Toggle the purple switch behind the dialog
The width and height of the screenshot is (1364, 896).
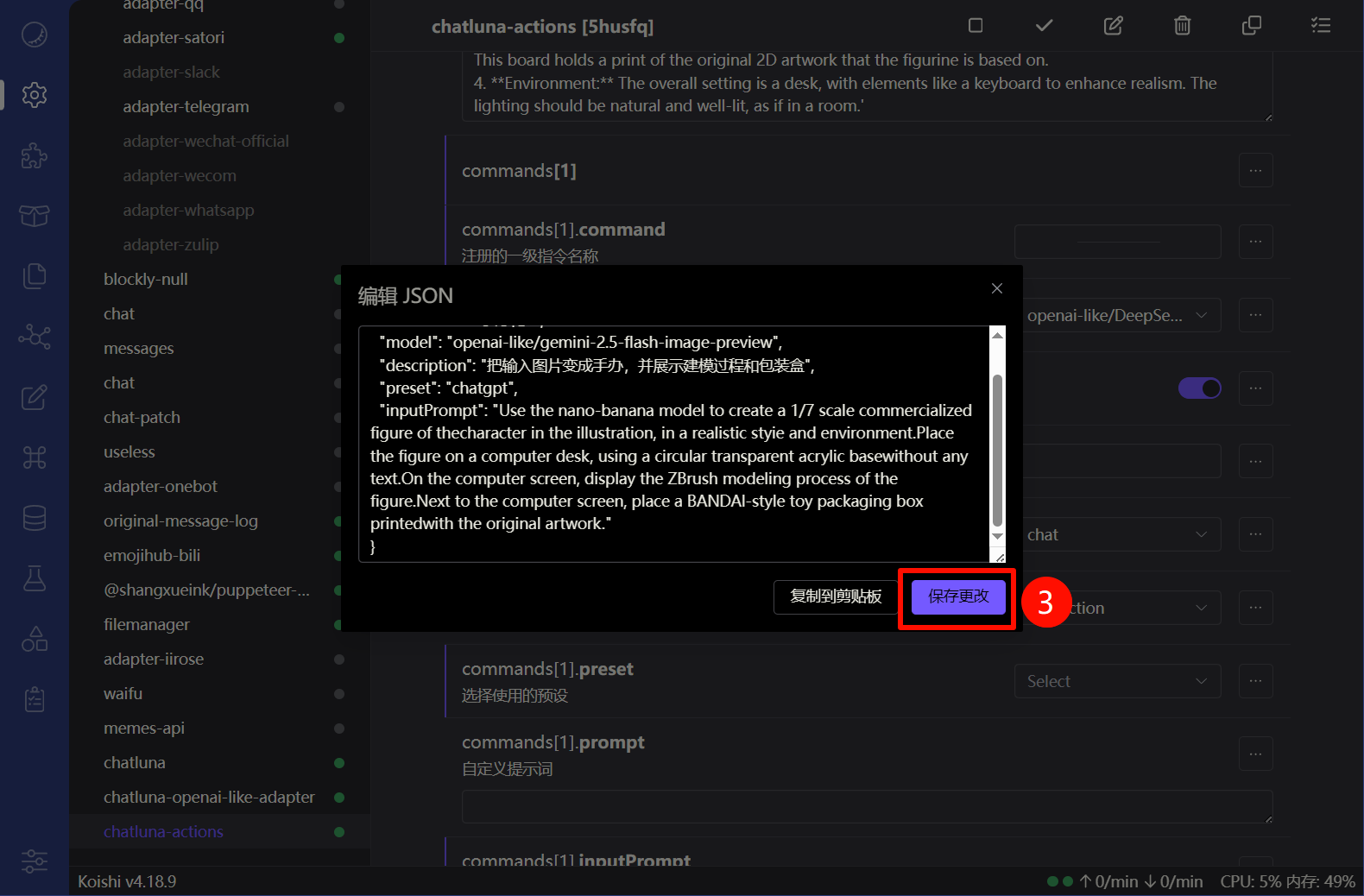[1199, 388]
